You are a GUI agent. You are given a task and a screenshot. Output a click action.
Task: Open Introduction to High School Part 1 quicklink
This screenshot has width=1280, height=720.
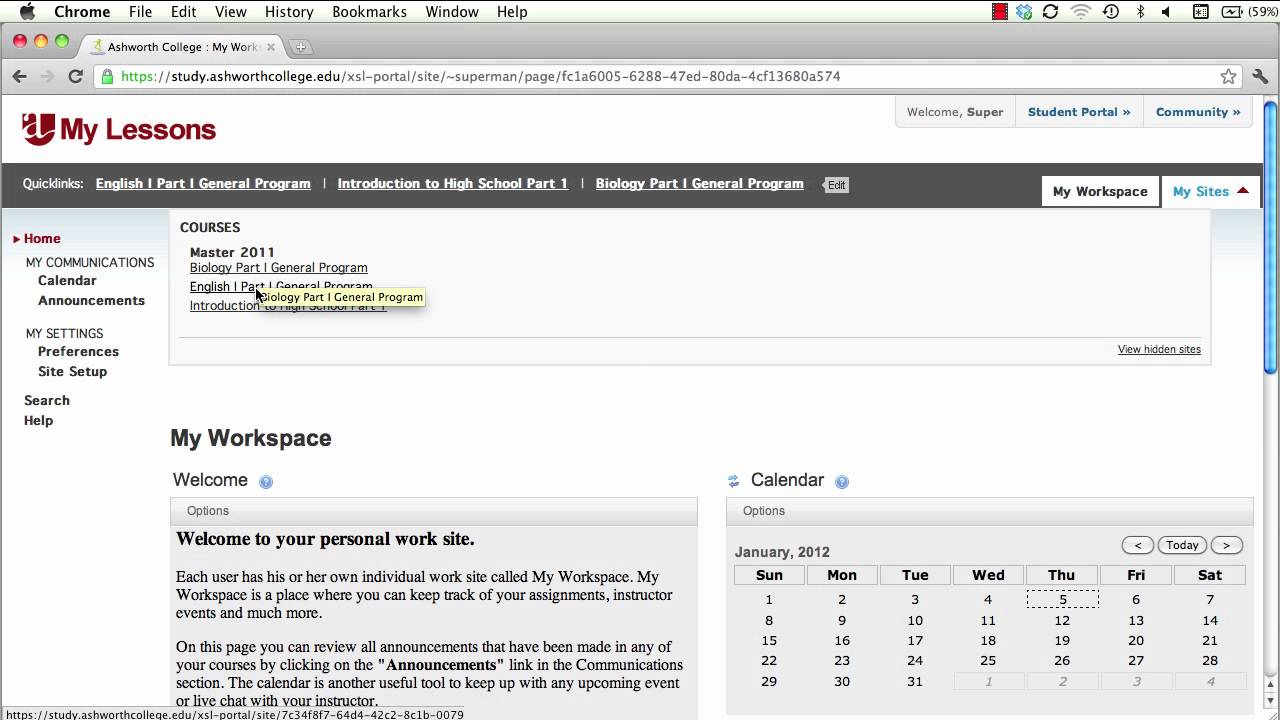453,184
